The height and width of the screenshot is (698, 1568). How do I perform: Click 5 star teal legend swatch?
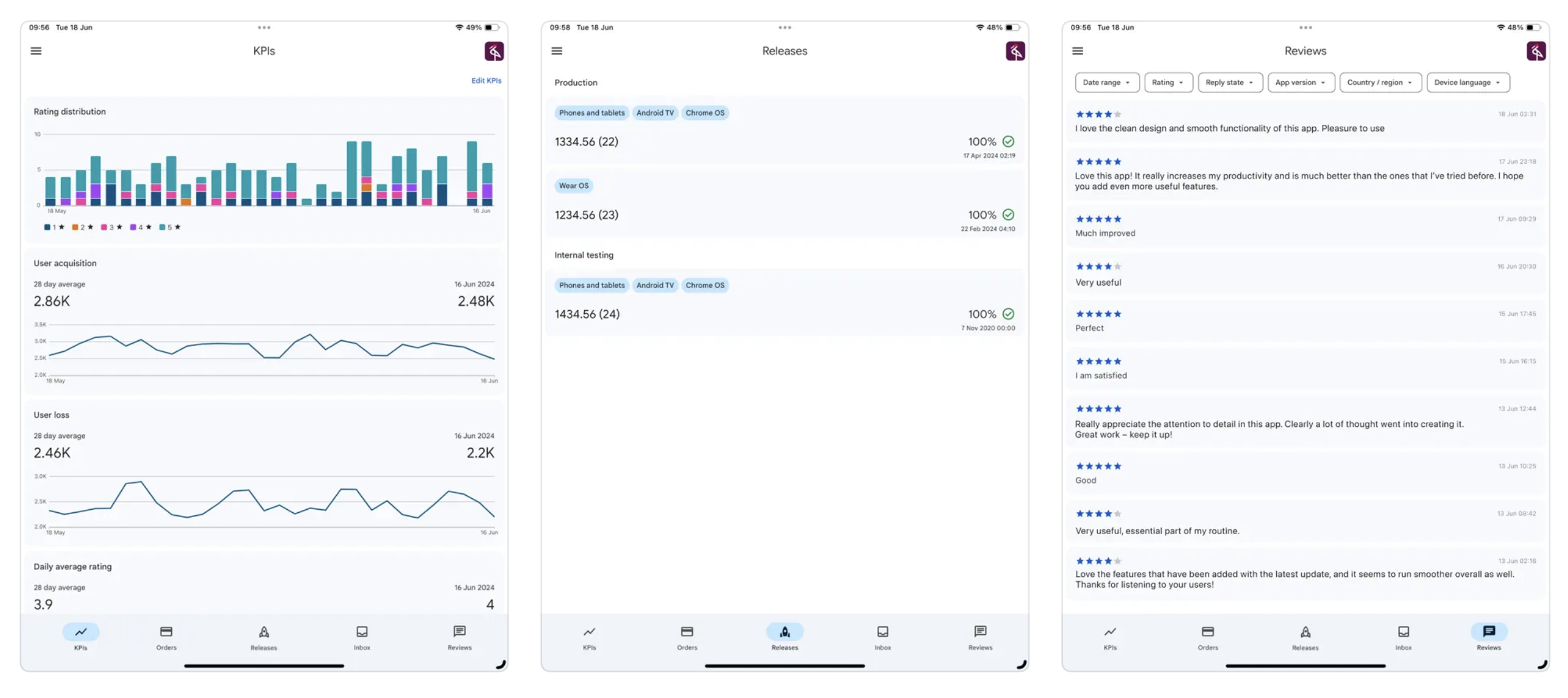pyautogui.click(x=162, y=227)
